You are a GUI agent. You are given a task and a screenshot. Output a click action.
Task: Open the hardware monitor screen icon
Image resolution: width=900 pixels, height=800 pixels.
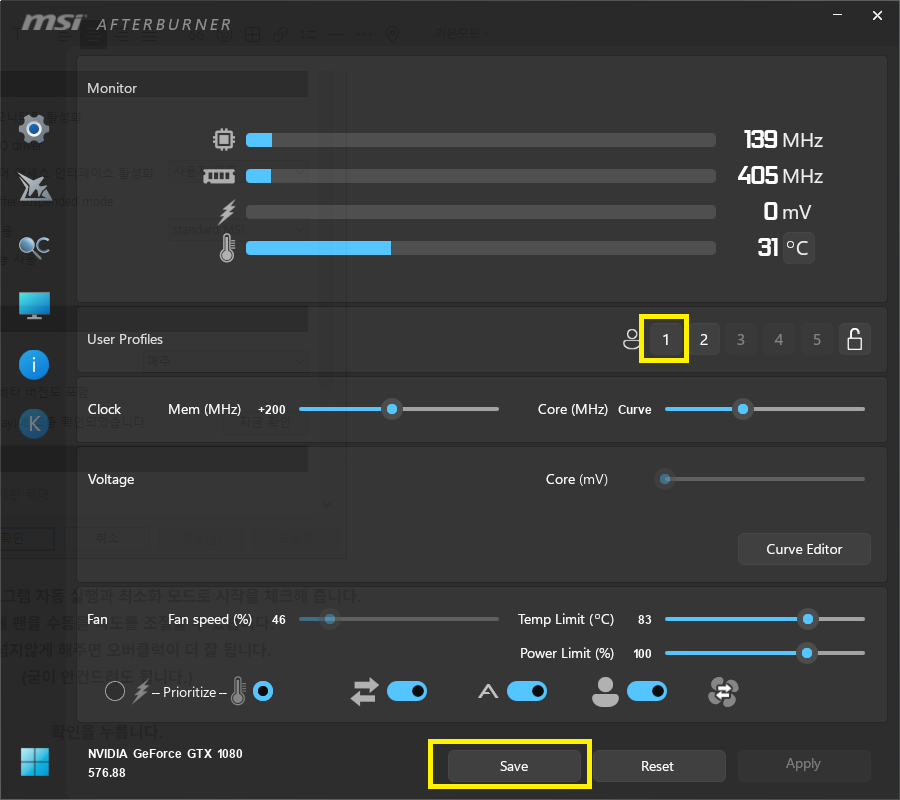point(34,305)
